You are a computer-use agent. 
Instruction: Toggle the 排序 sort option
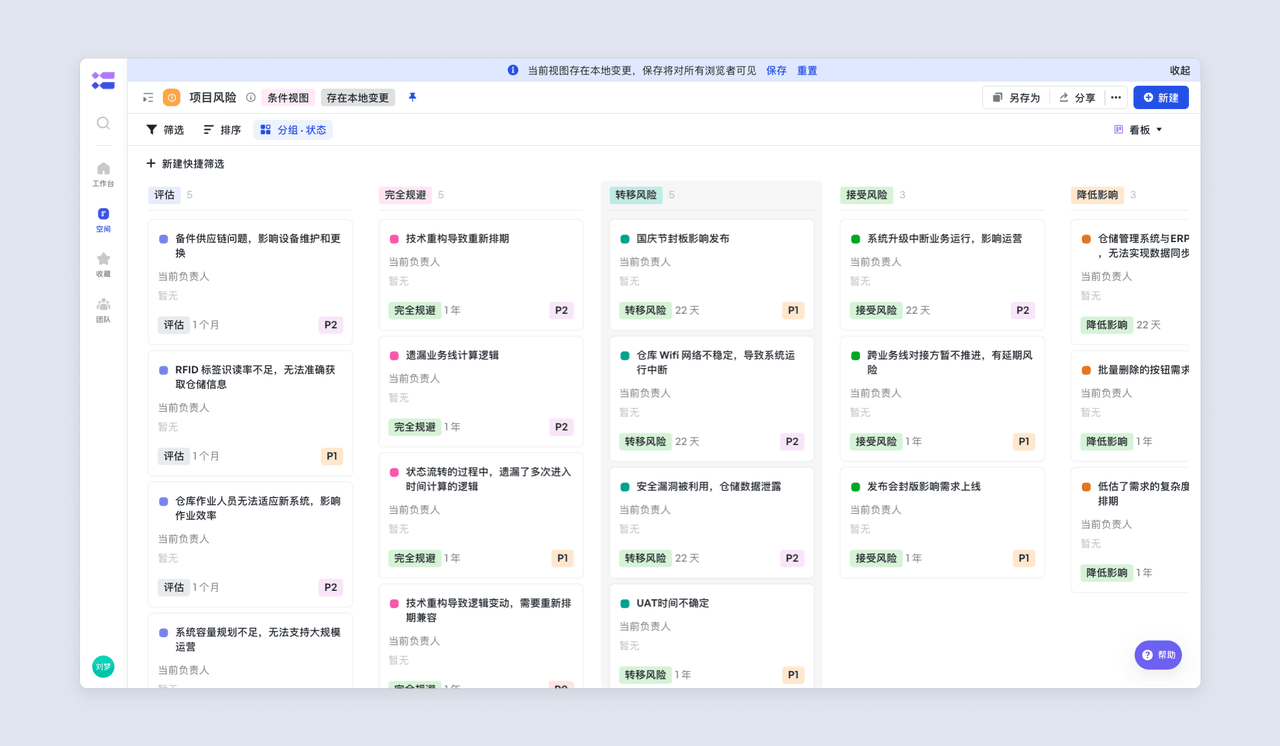click(x=222, y=130)
